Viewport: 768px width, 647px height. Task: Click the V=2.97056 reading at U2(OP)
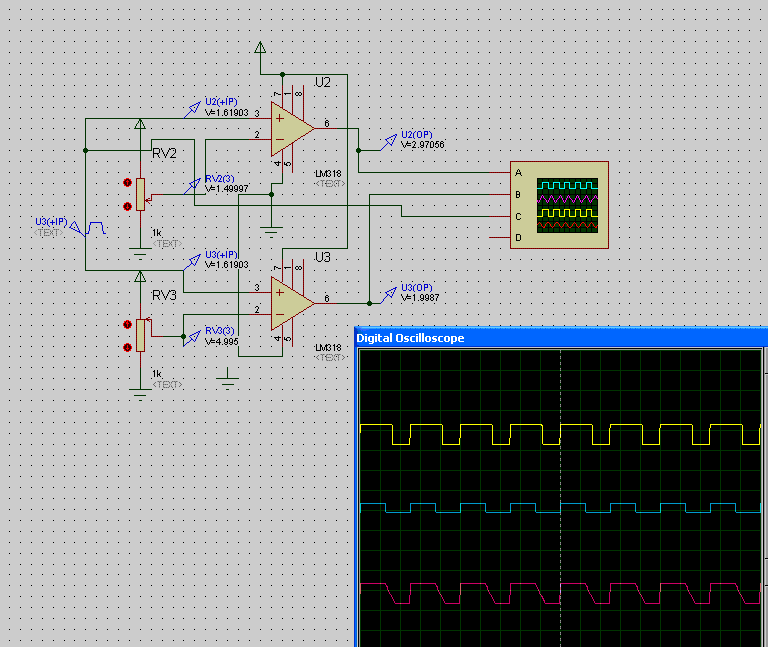(x=423, y=144)
